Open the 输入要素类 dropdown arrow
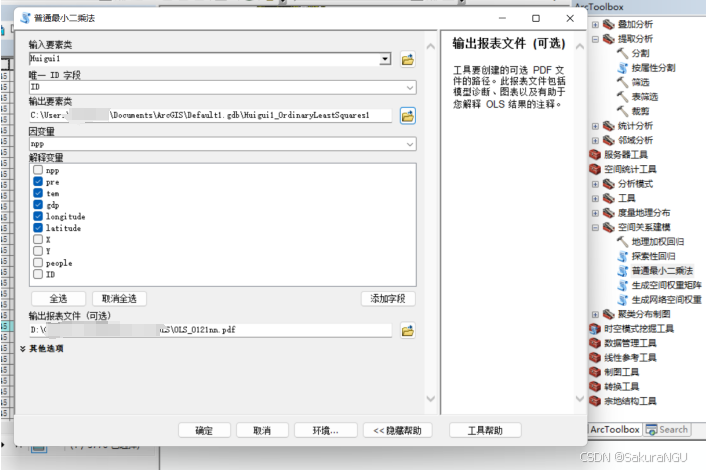Image resolution: width=706 pixels, height=470 pixels. (385, 59)
